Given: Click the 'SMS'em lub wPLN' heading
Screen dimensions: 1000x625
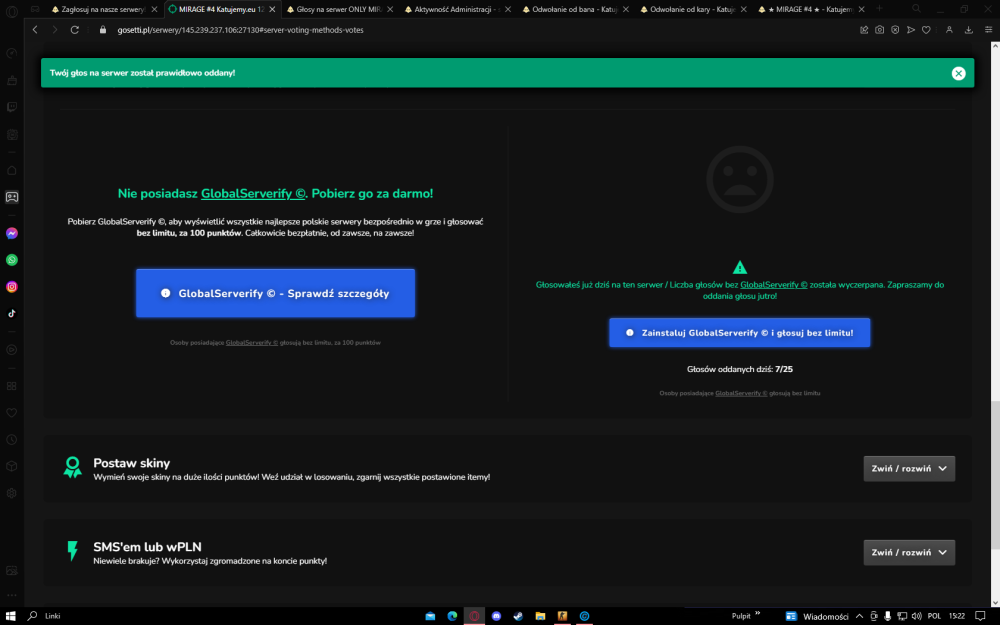Looking at the screenshot, I should pyautogui.click(x=147, y=547).
